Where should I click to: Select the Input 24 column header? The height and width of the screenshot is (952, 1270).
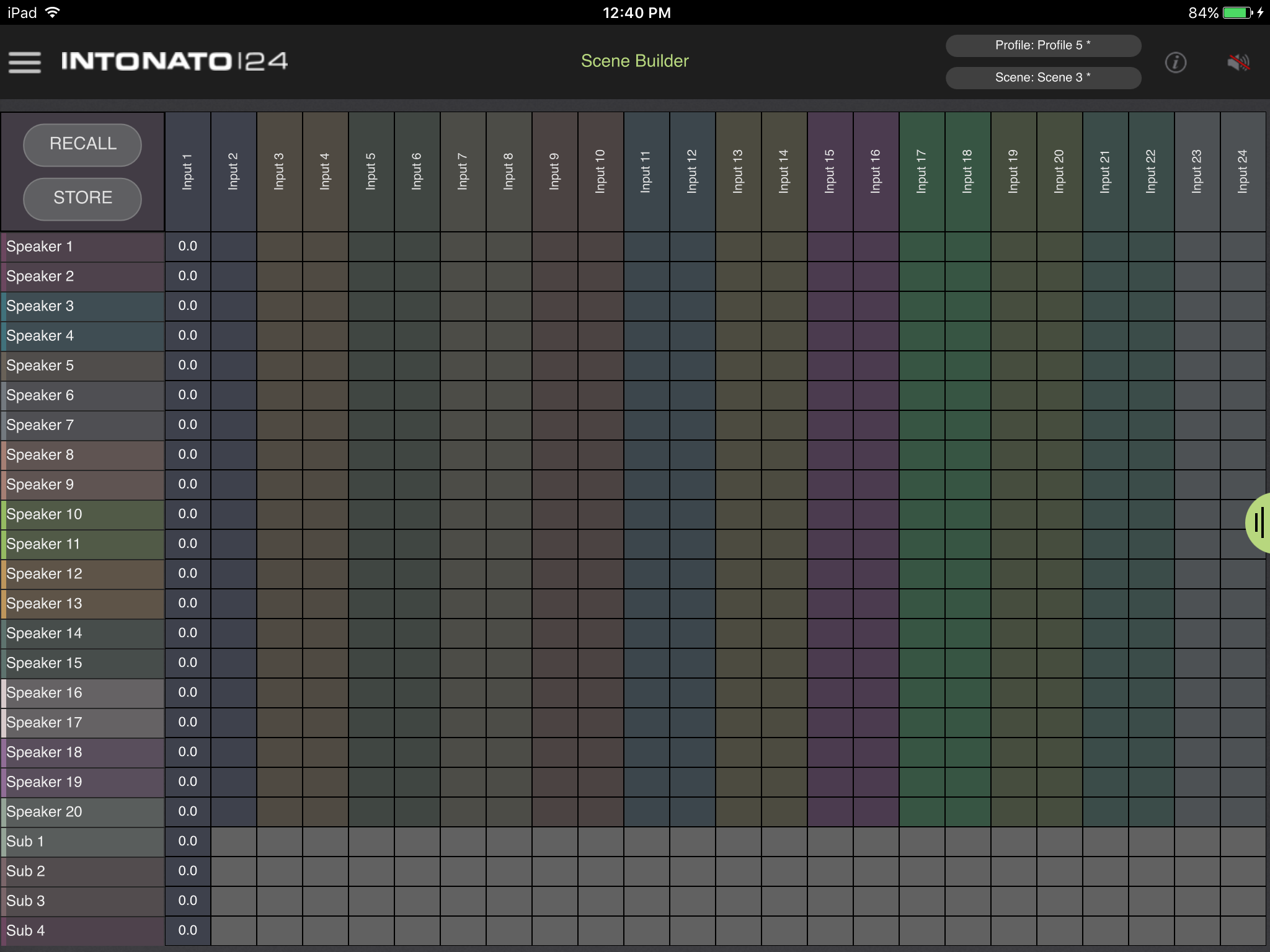(1243, 172)
